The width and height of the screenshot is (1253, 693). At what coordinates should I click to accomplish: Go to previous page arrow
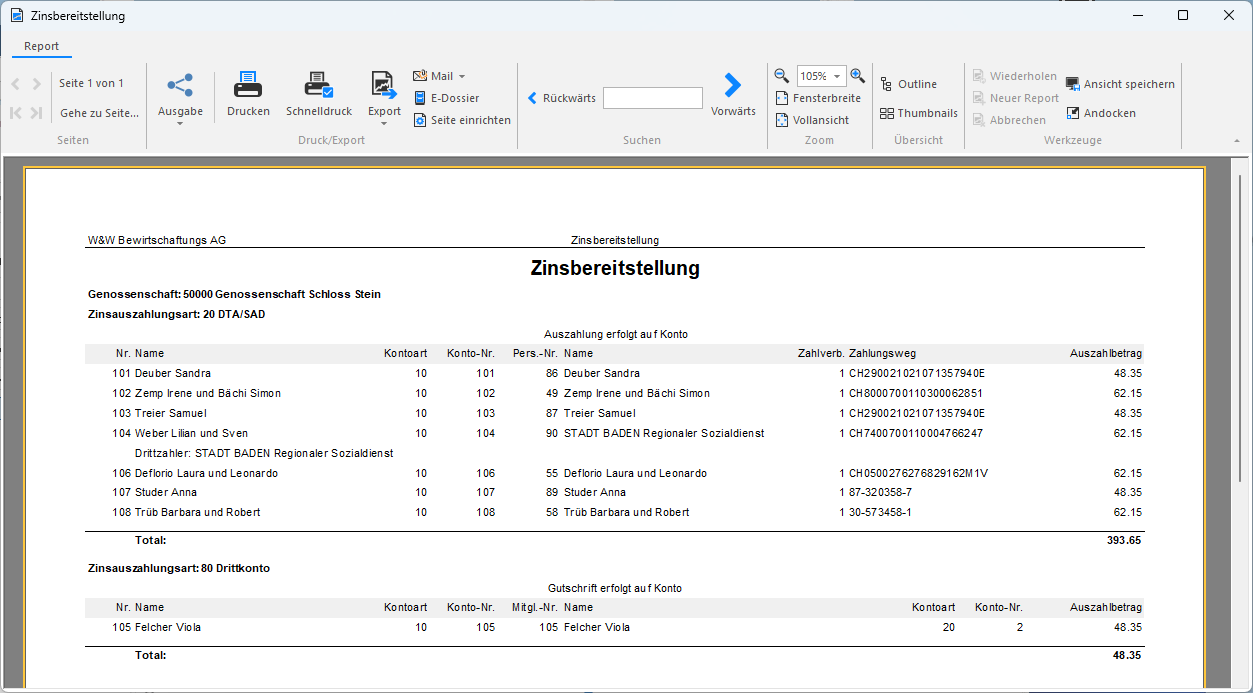(x=16, y=84)
